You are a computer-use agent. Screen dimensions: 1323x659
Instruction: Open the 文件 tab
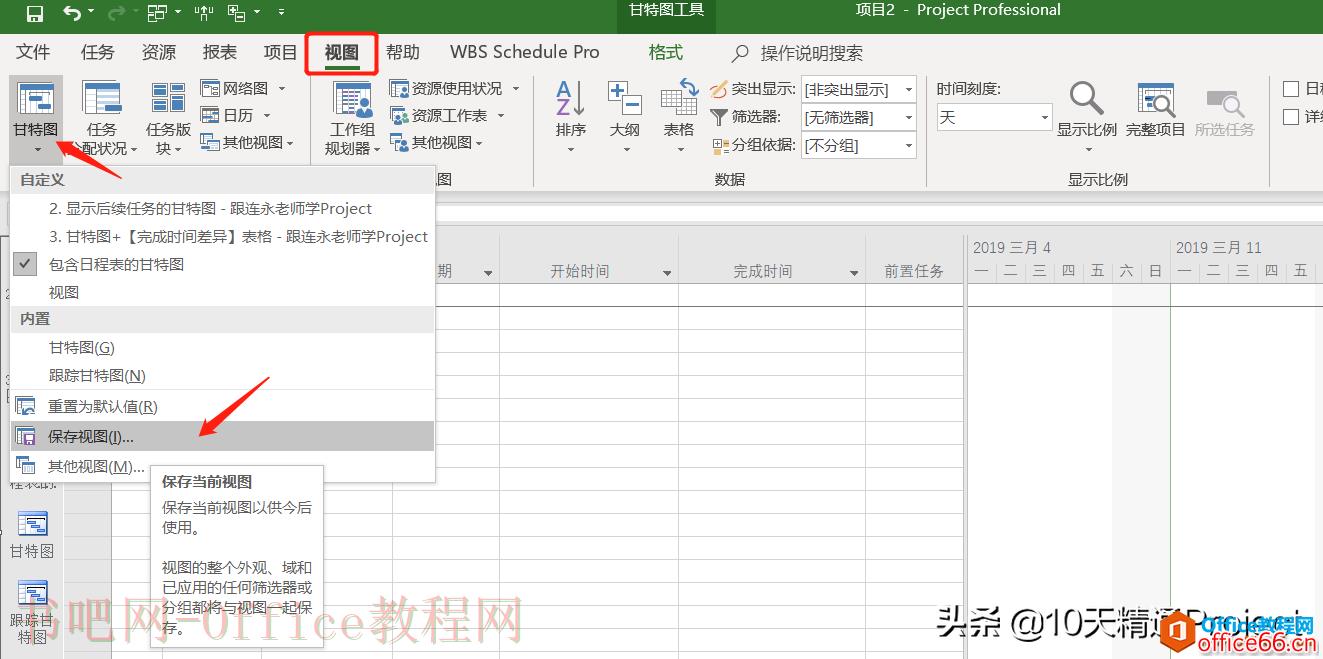pyautogui.click(x=33, y=52)
